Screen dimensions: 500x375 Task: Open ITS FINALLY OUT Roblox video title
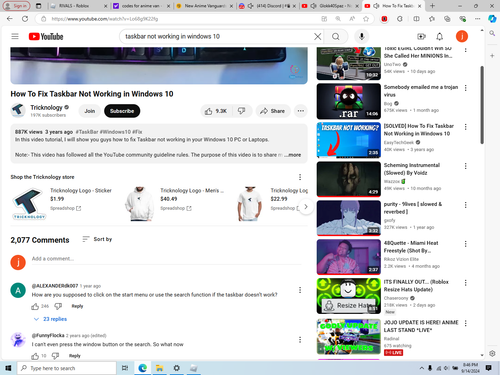416,286
